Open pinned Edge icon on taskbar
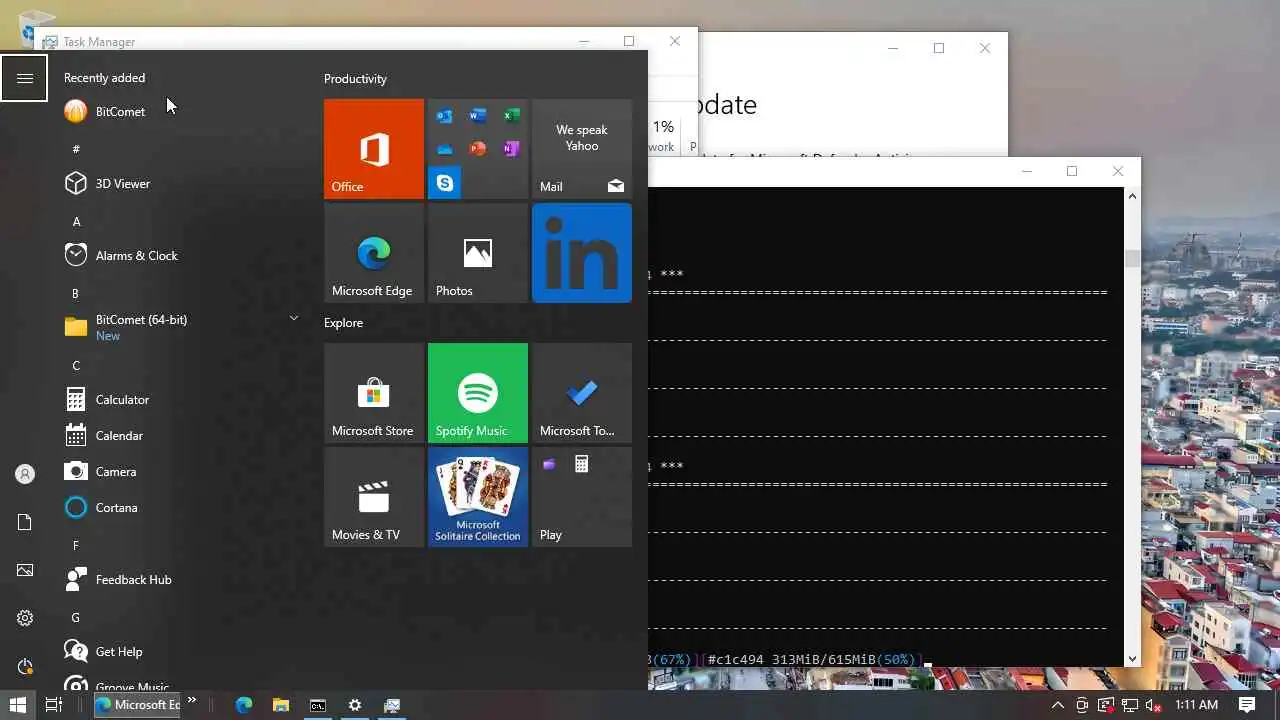Image resolution: width=1280 pixels, height=720 pixels. pyautogui.click(x=244, y=705)
